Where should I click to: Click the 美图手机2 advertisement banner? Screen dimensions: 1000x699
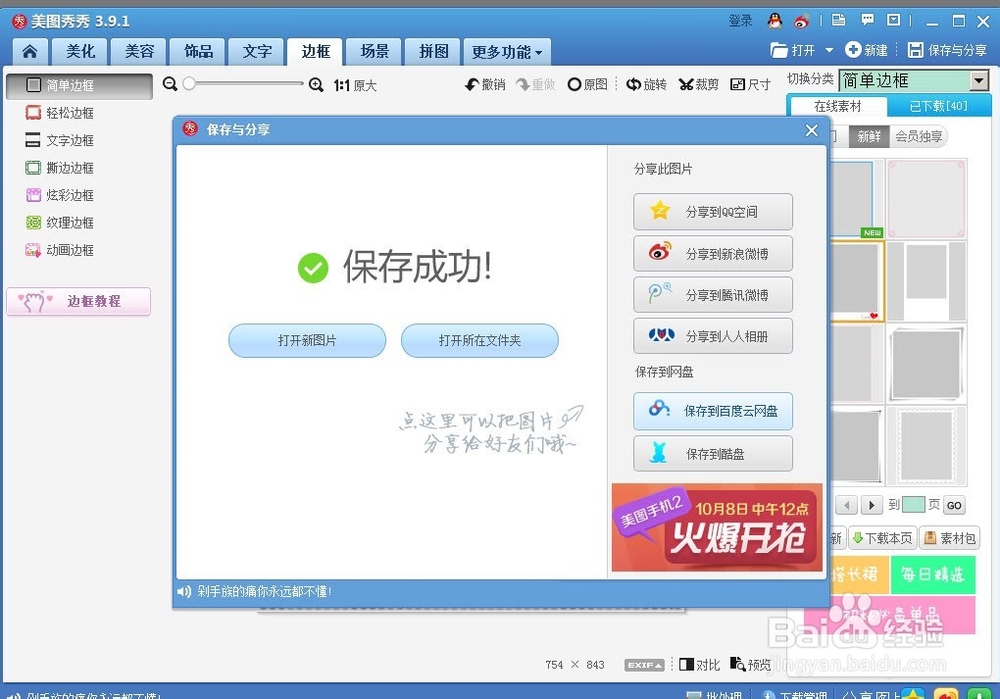717,527
